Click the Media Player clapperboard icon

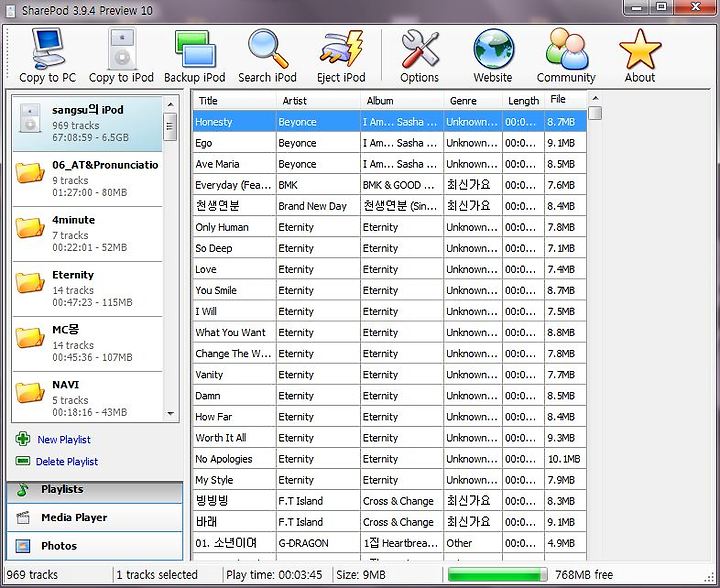pyautogui.click(x=23, y=518)
